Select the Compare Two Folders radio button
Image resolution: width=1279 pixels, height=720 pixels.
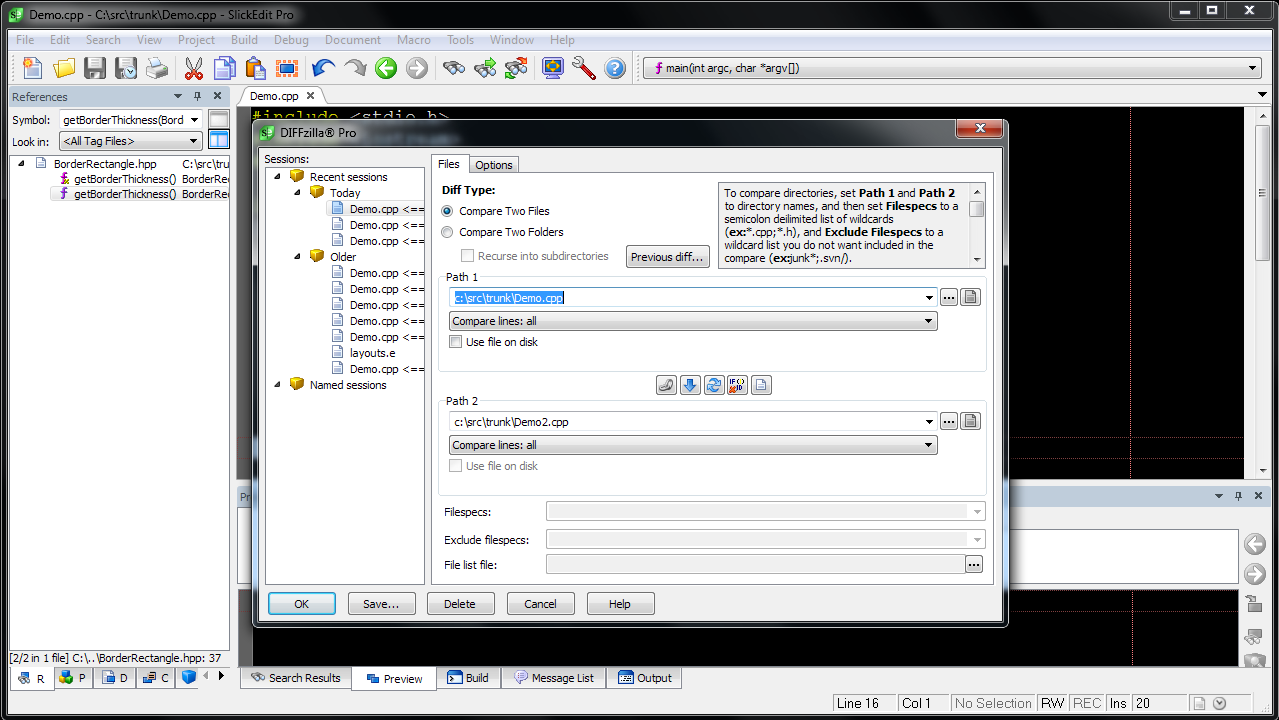(448, 232)
